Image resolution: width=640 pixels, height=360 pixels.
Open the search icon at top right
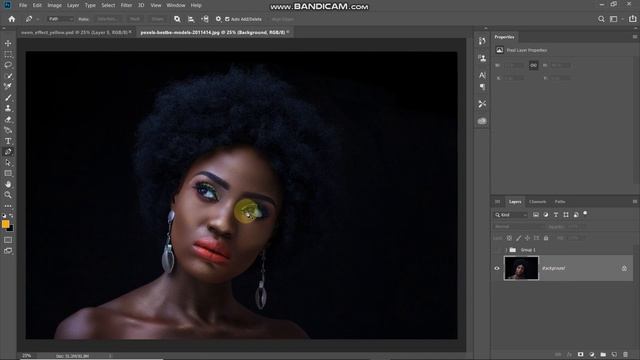[601, 19]
